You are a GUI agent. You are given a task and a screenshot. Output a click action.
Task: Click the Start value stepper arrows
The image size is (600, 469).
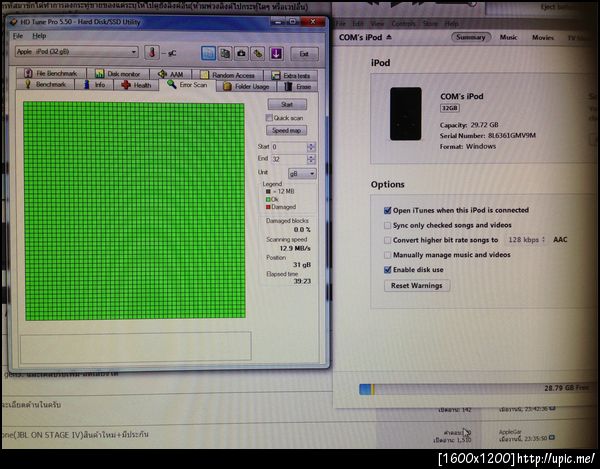[311, 147]
